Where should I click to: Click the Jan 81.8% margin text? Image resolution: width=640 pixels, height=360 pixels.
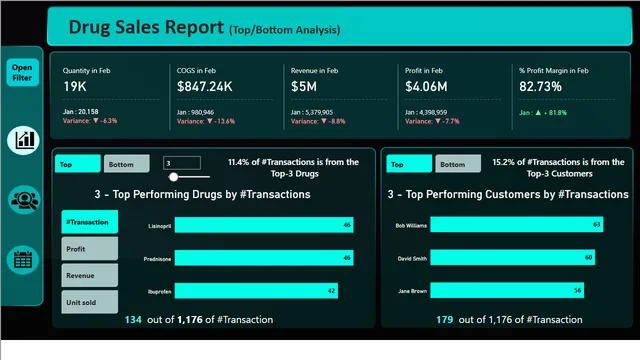pyautogui.click(x=543, y=113)
